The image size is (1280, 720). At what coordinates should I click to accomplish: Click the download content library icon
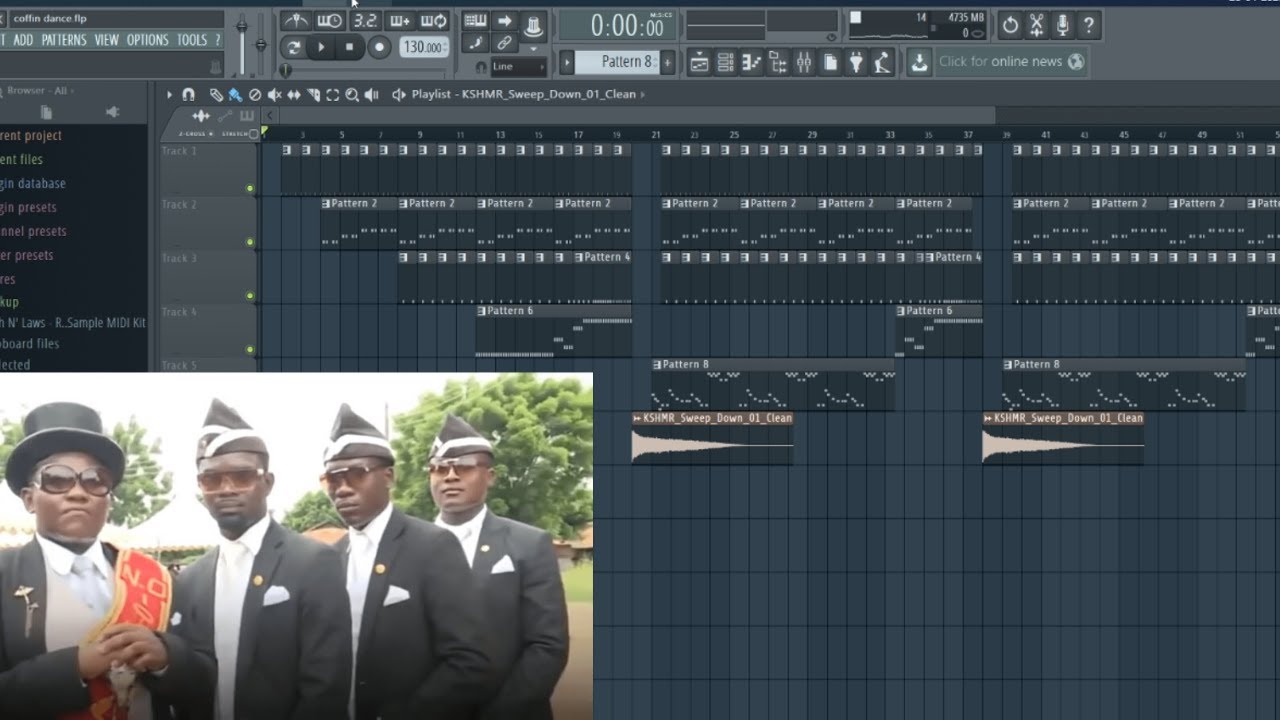919,62
